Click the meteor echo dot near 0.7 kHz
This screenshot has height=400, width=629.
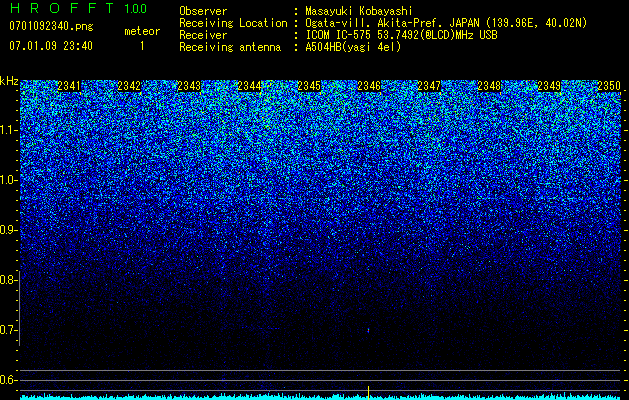point(368,331)
